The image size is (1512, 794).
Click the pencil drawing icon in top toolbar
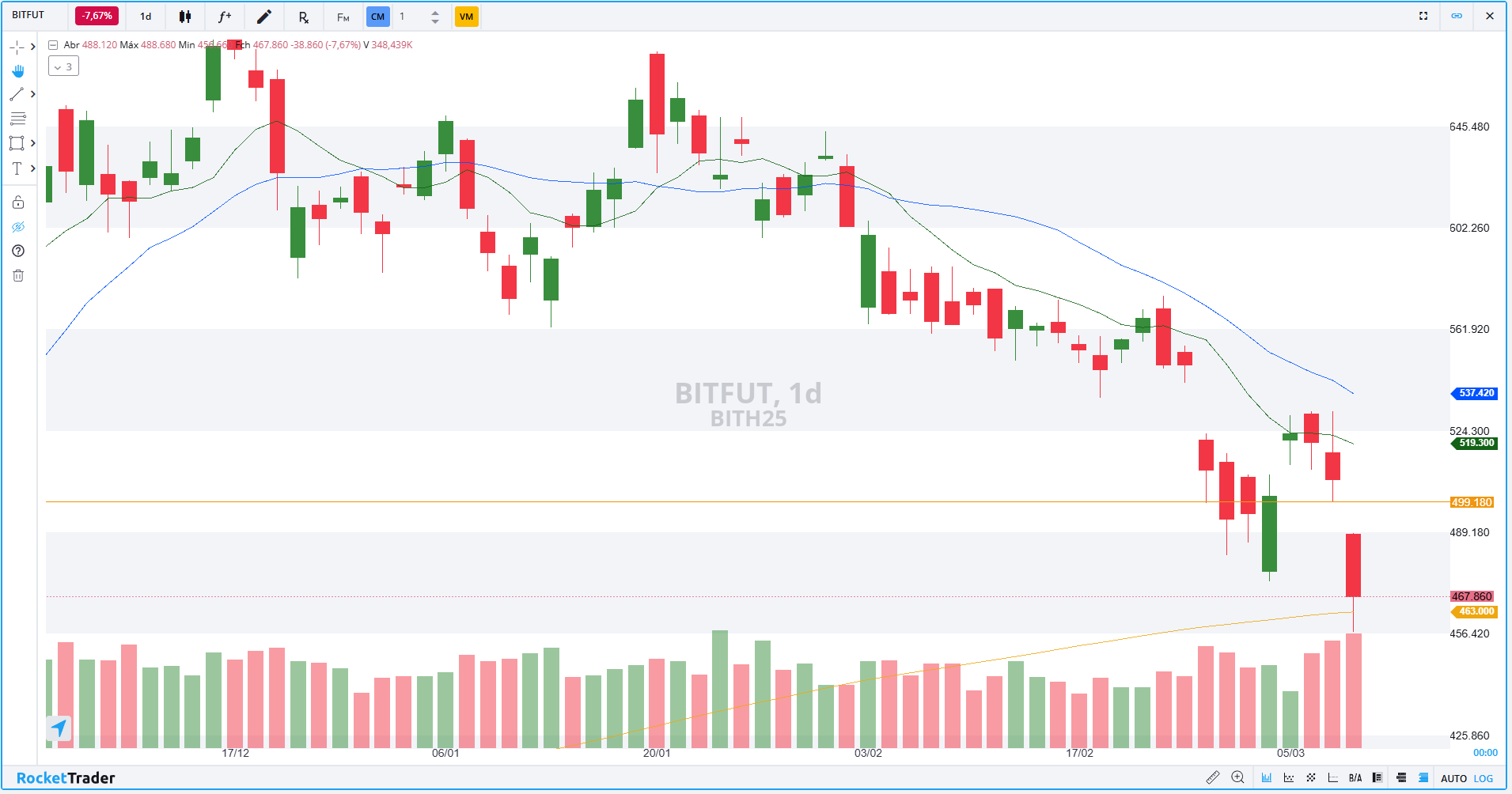coord(264,17)
